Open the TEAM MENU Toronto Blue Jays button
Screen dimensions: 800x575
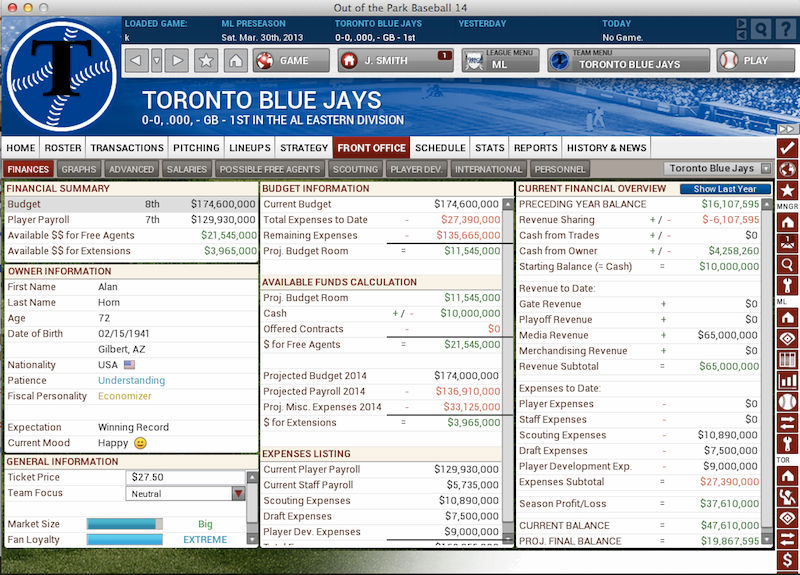click(629, 60)
